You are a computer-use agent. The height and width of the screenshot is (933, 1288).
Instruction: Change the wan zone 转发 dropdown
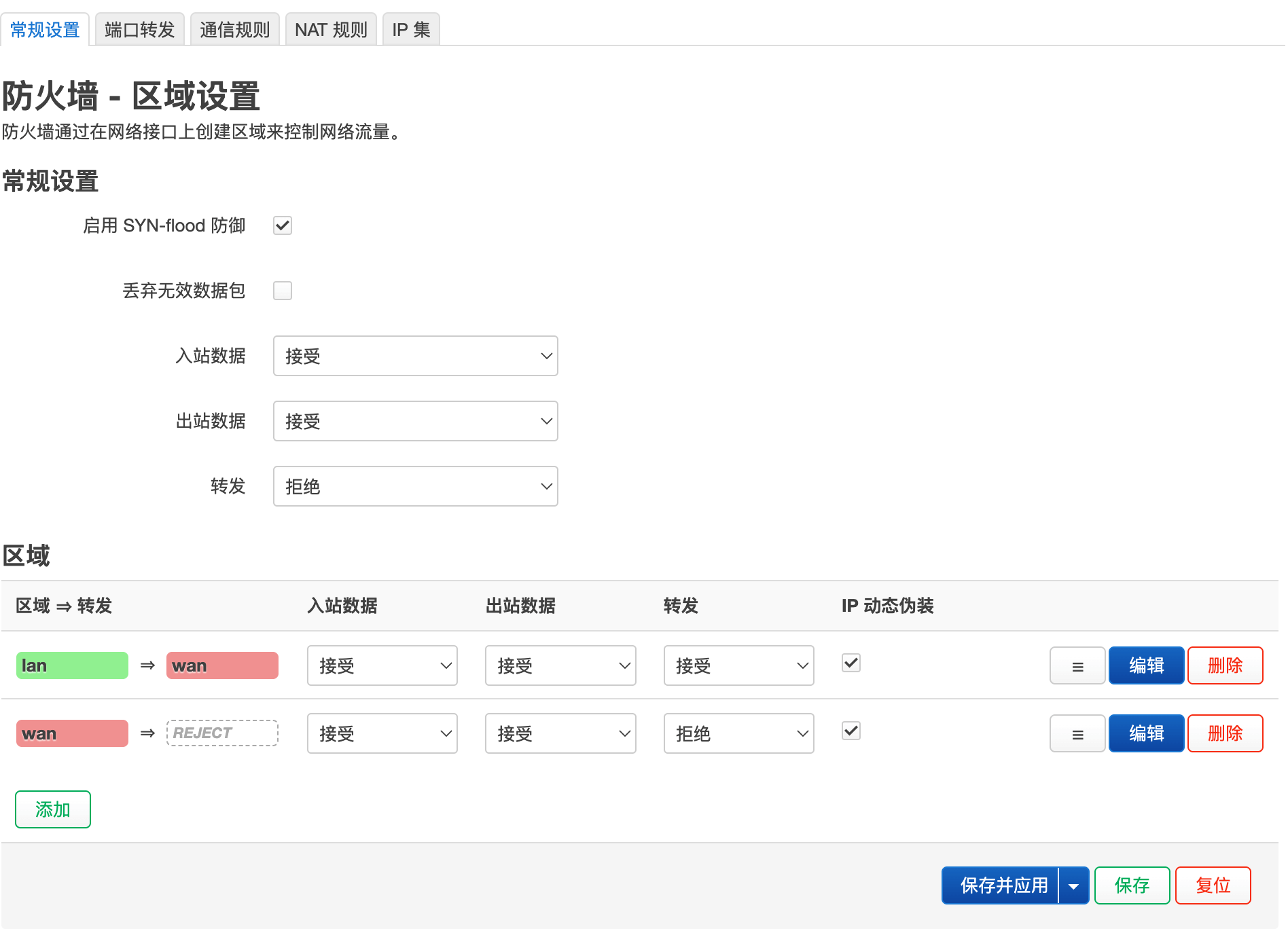(x=738, y=733)
